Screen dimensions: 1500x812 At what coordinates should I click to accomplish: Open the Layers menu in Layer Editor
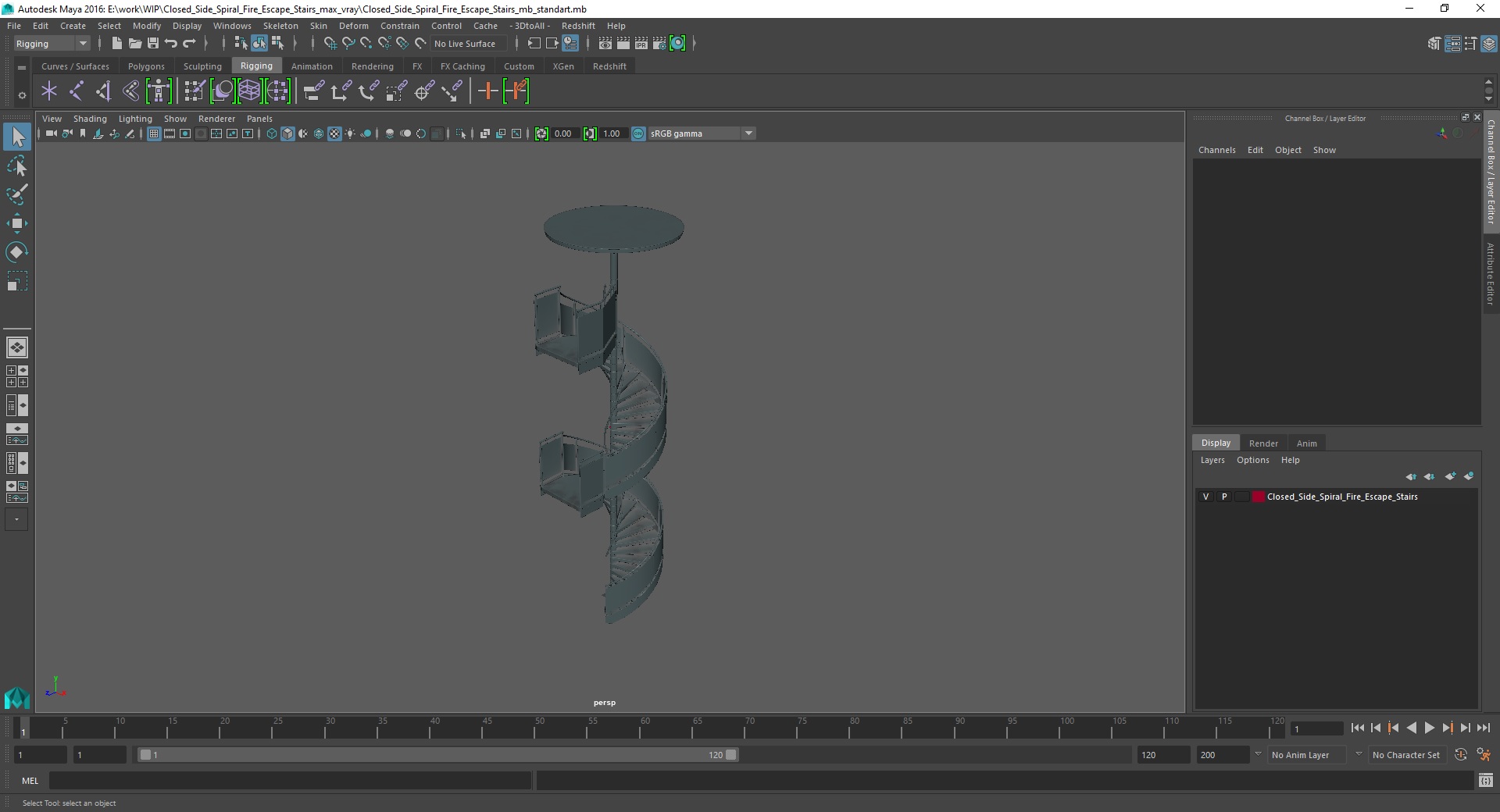[x=1212, y=460]
